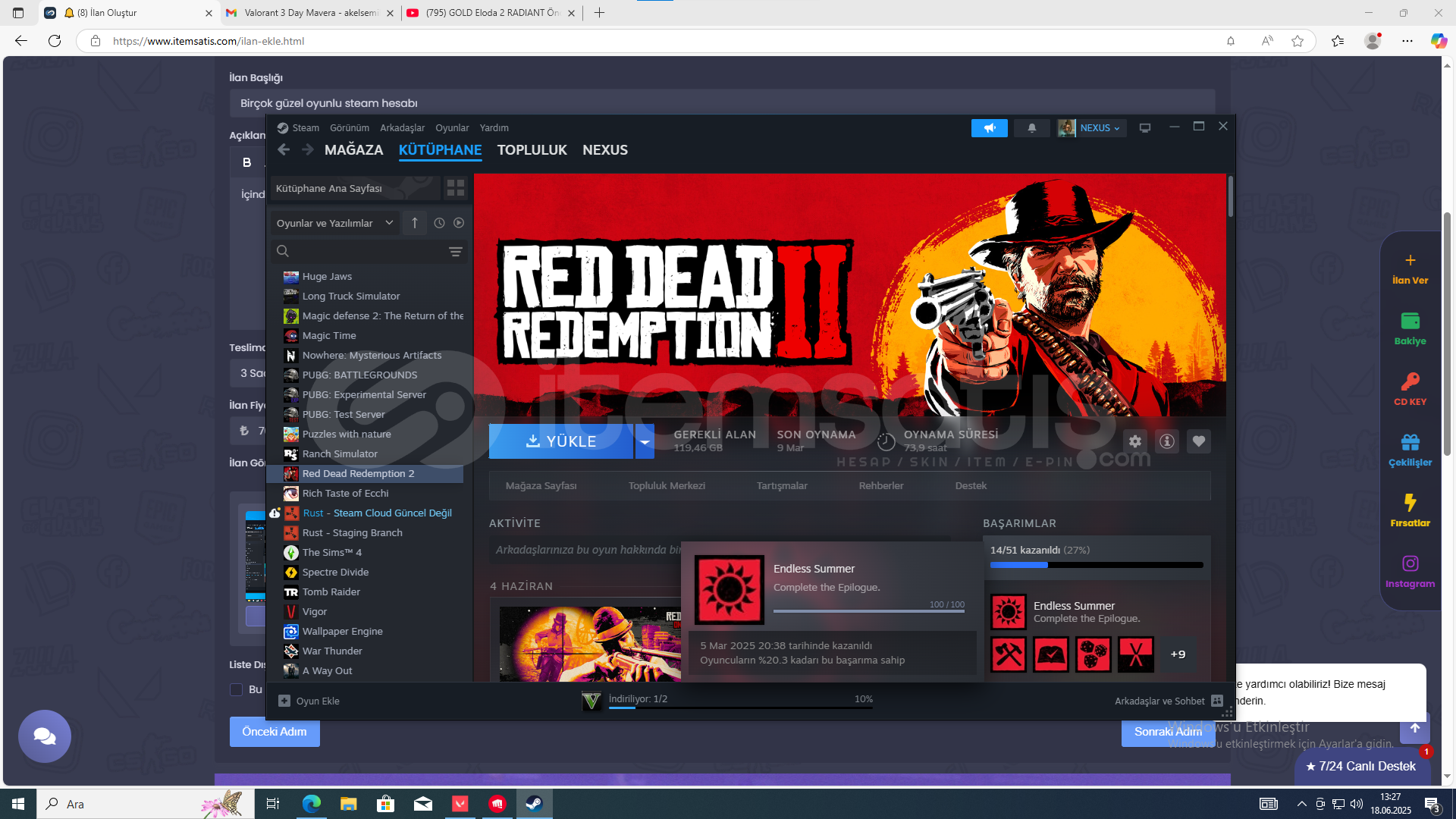Click Oyun Ekle plus icon
Viewport: 1456px width, 819px height.
pos(284,701)
